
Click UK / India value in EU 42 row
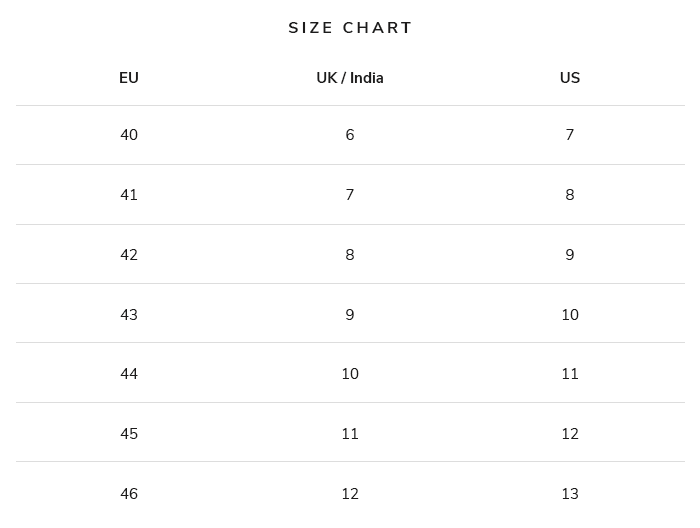(x=350, y=255)
